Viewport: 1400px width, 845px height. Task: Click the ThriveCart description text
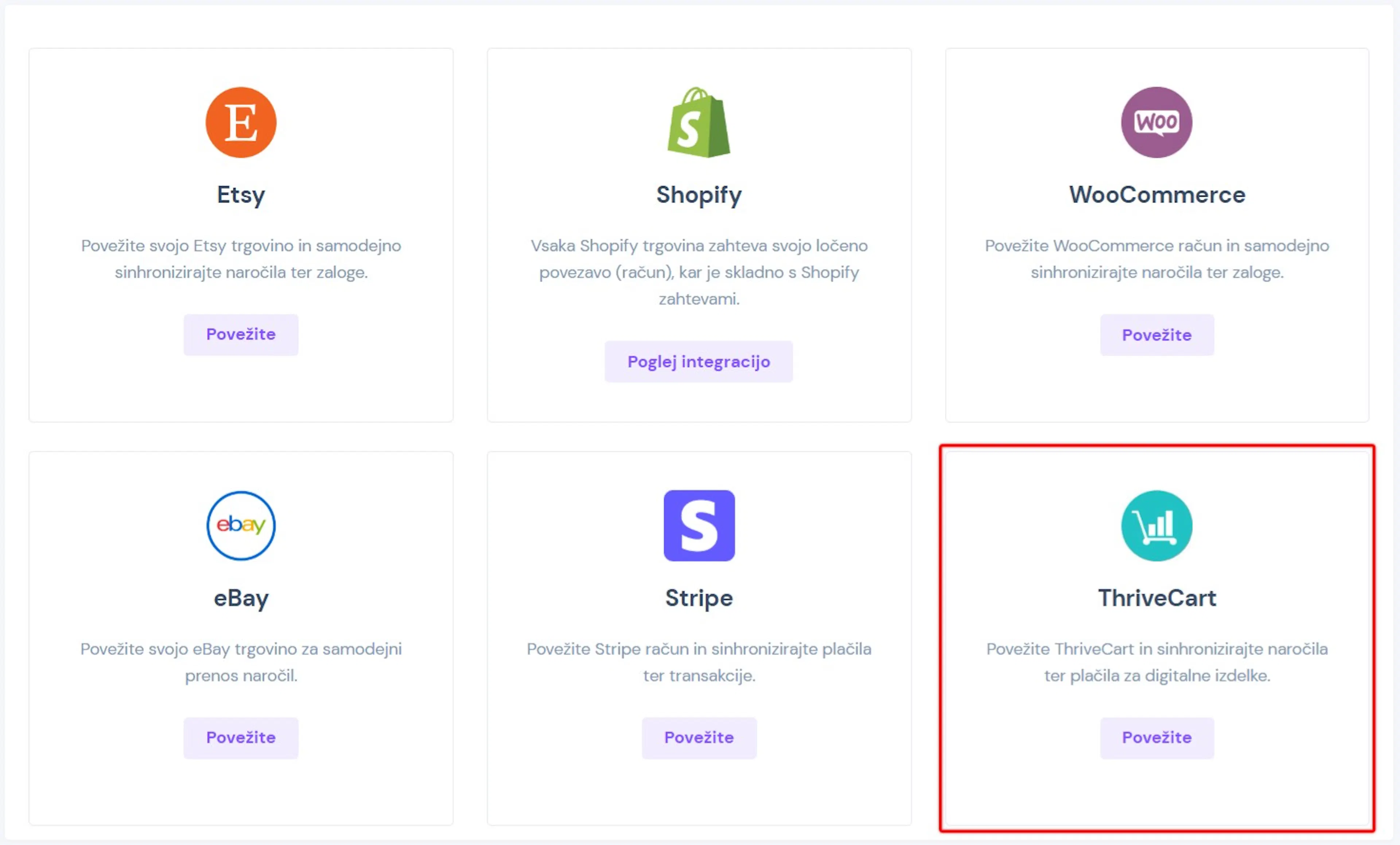tap(1157, 662)
